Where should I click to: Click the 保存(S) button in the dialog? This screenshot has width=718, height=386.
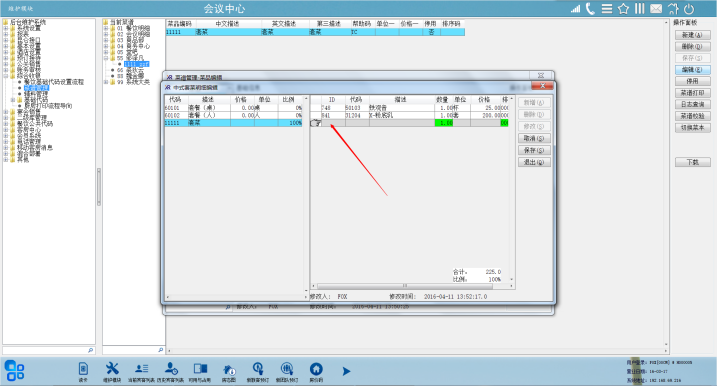[534, 150]
